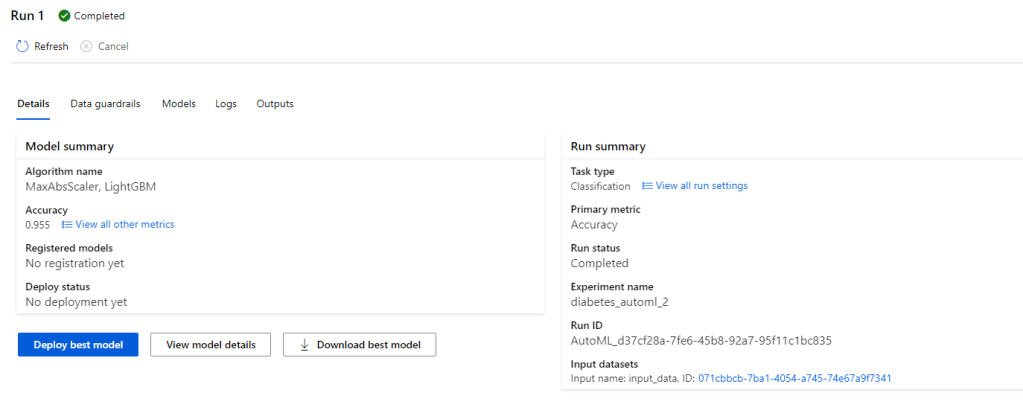This screenshot has height=419, width=1023.
Task: Show the Outputs tab
Action: 275,104
